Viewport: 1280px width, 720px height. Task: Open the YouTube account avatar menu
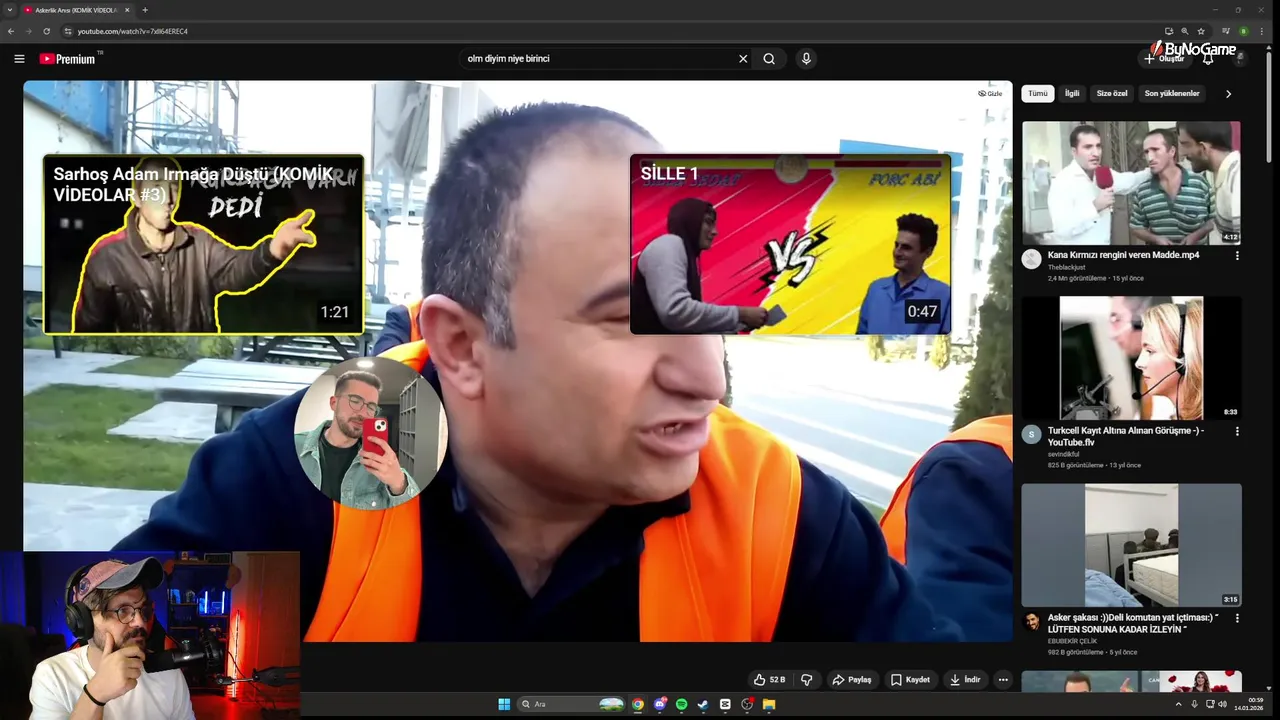click(1240, 59)
